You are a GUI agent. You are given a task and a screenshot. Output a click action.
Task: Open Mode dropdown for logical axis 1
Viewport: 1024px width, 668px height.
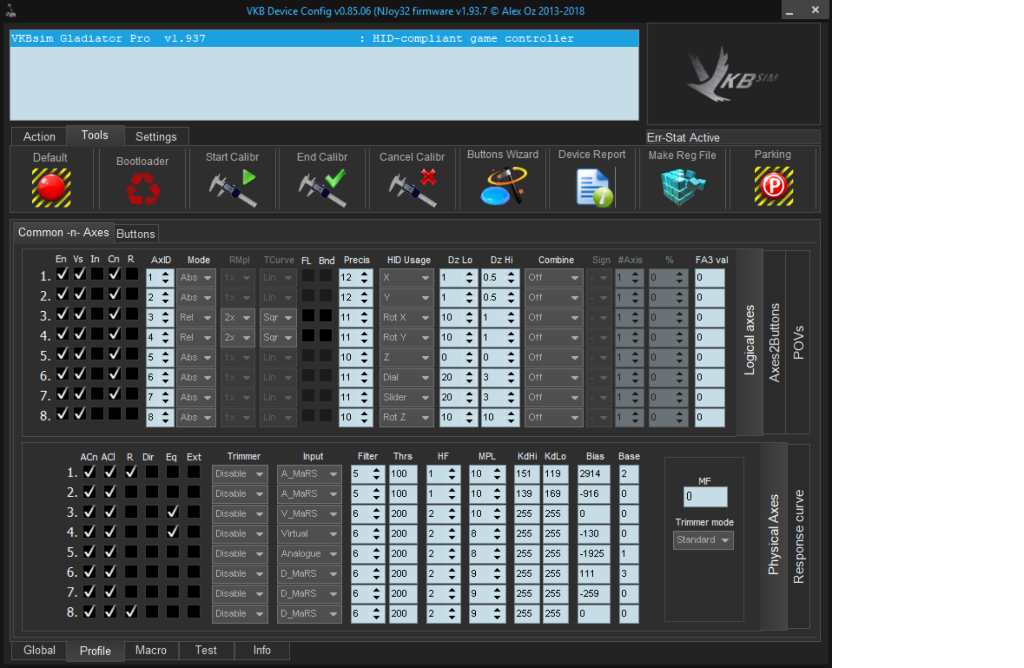pos(196,278)
